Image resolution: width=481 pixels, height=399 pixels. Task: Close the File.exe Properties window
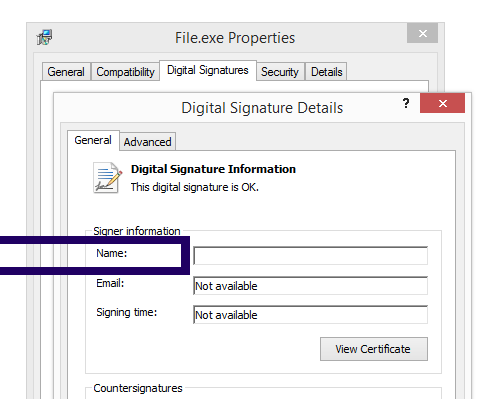(422, 33)
